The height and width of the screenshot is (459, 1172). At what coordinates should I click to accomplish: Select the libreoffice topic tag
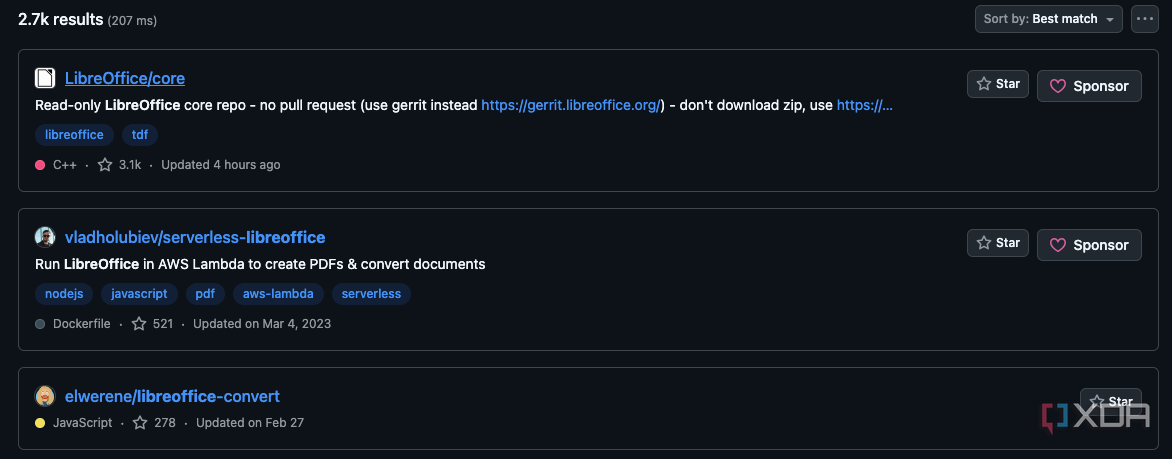pyautogui.click(x=74, y=135)
